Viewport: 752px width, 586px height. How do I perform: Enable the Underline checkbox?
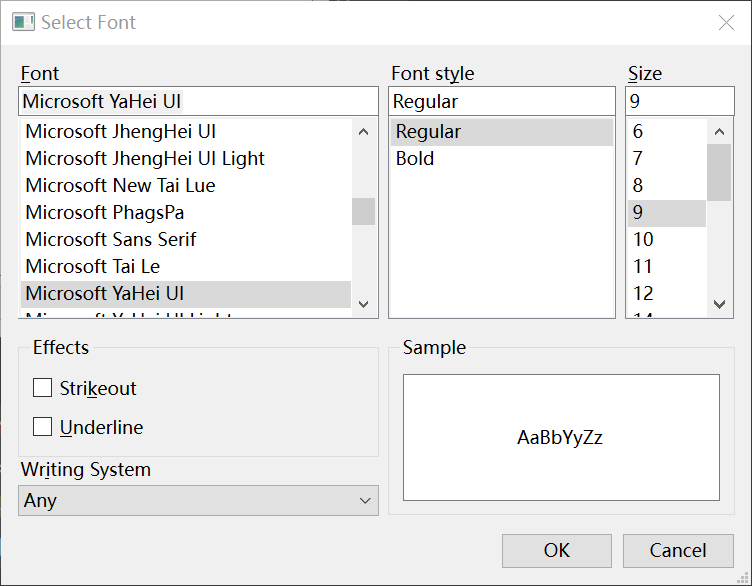point(43,427)
